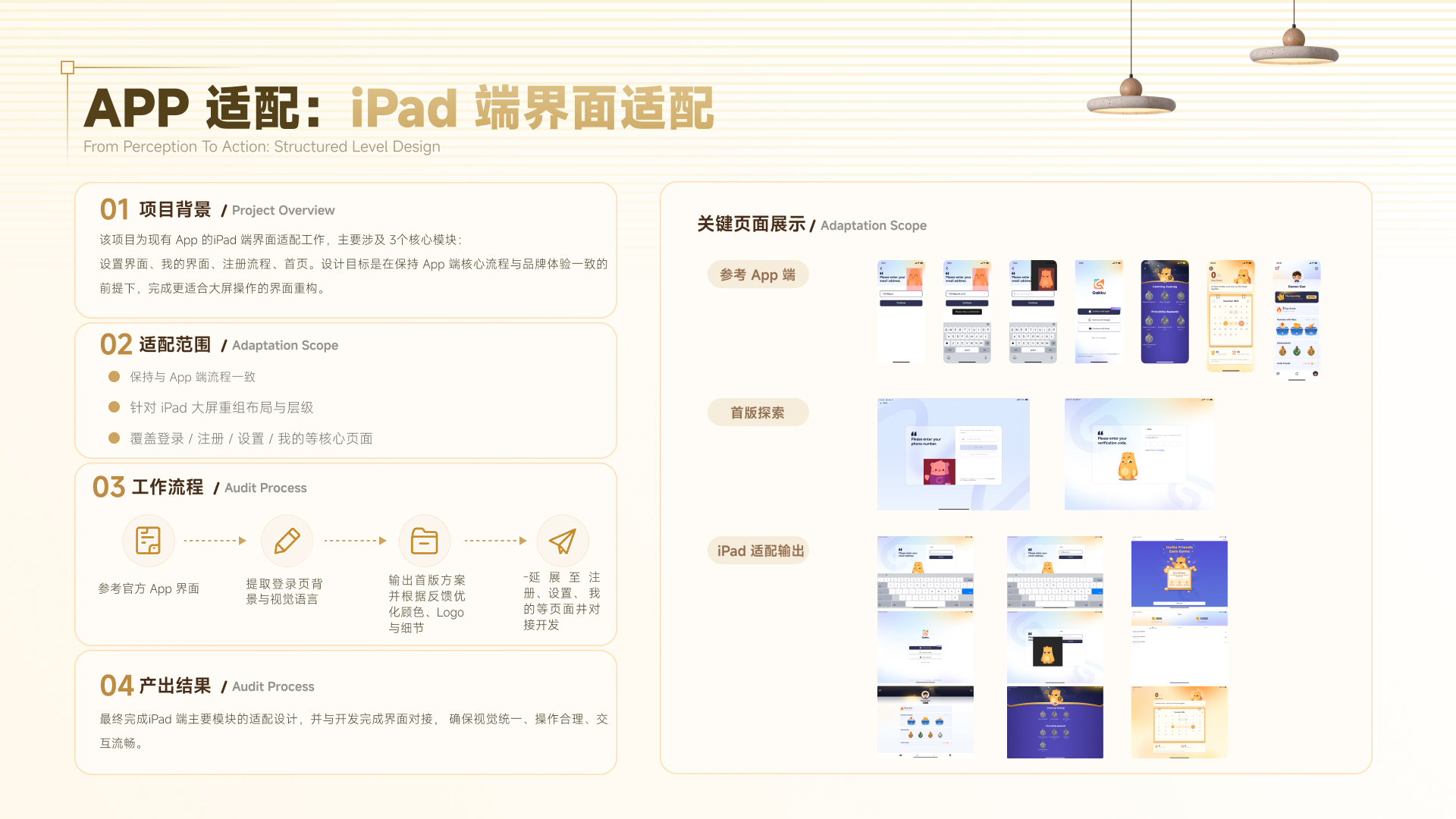Click the heading '03 工作流程'
The image size is (1456, 819).
[x=148, y=487]
